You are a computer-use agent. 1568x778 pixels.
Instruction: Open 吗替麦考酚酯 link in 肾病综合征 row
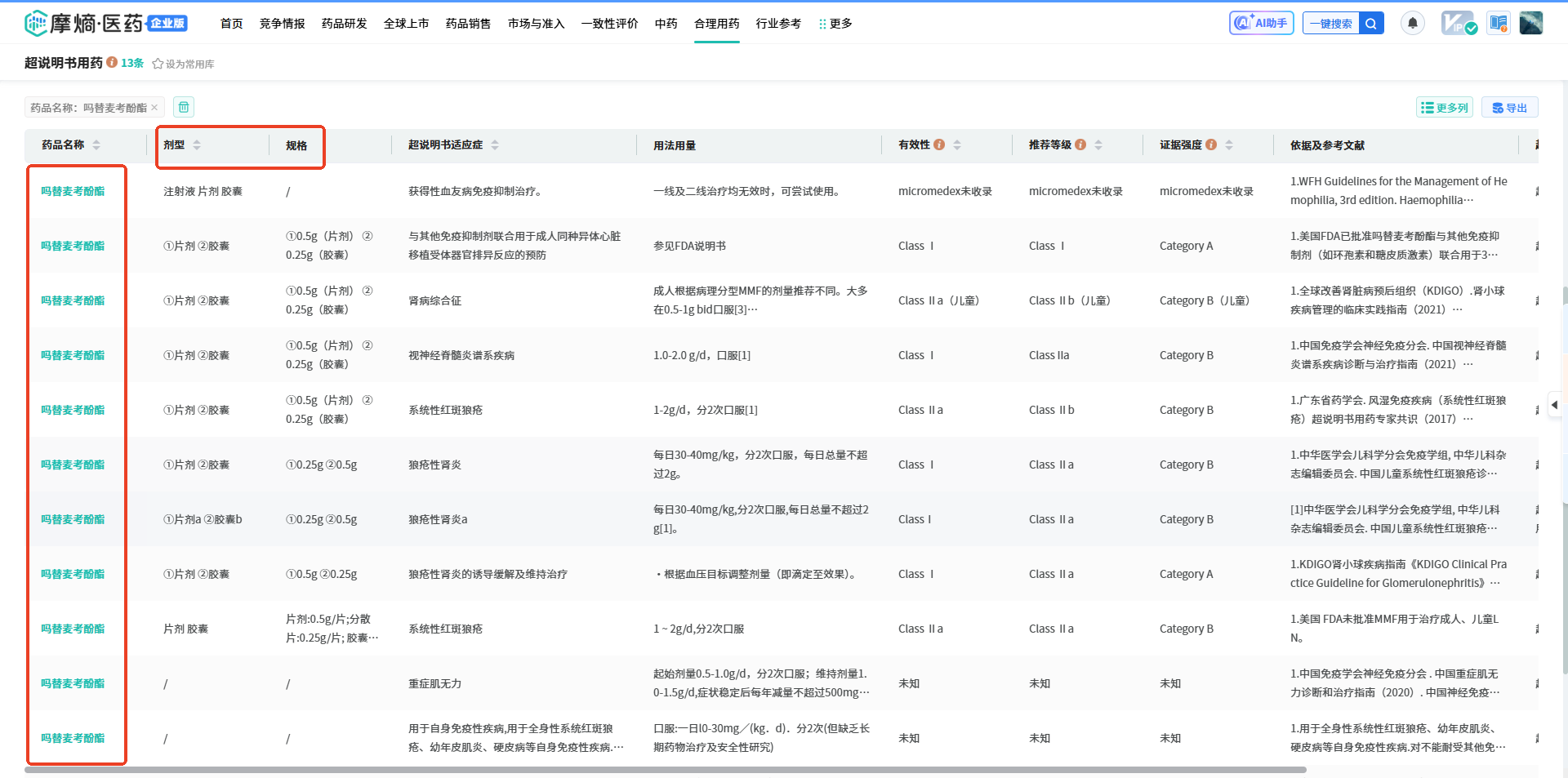(73, 300)
